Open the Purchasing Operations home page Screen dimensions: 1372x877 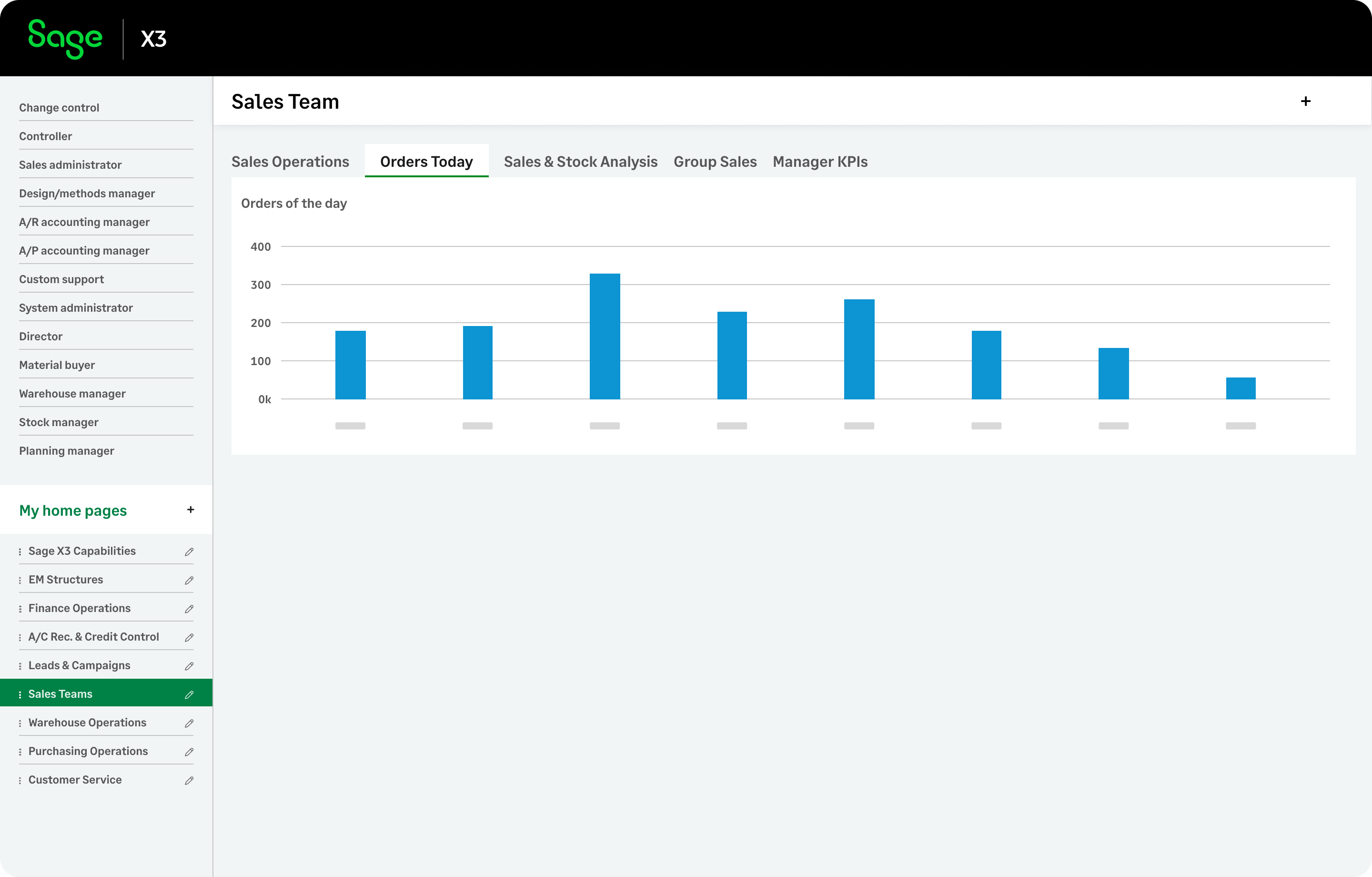(x=88, y=751)
